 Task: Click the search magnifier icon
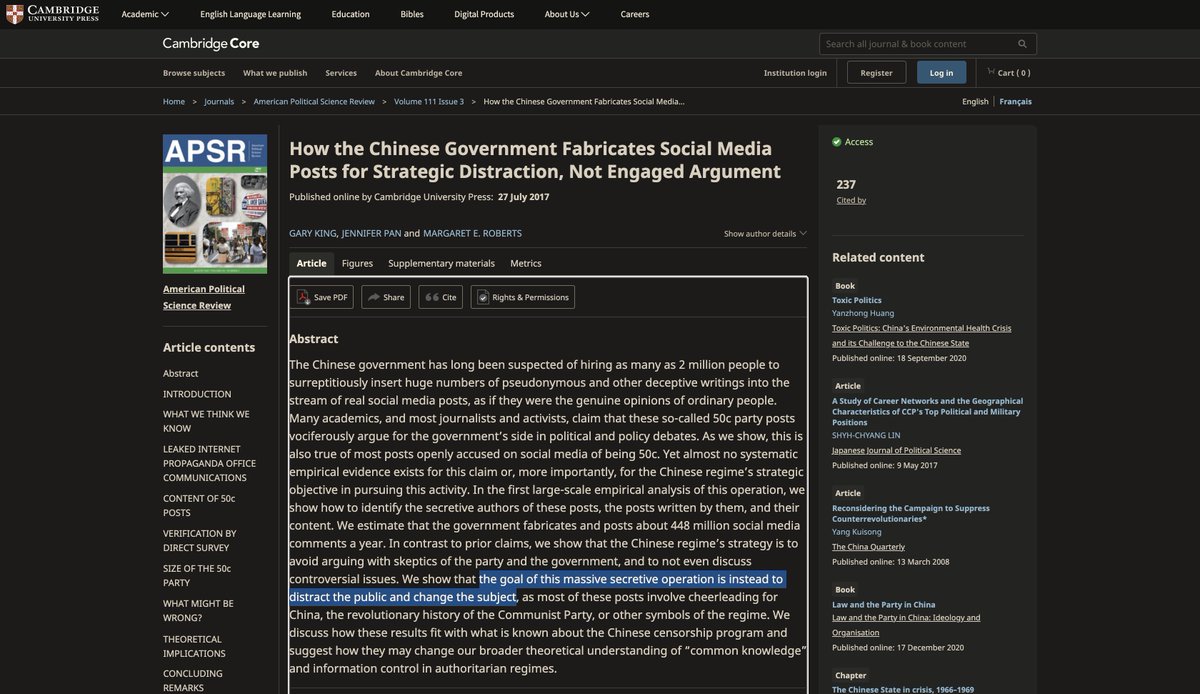pos(1022,44)
